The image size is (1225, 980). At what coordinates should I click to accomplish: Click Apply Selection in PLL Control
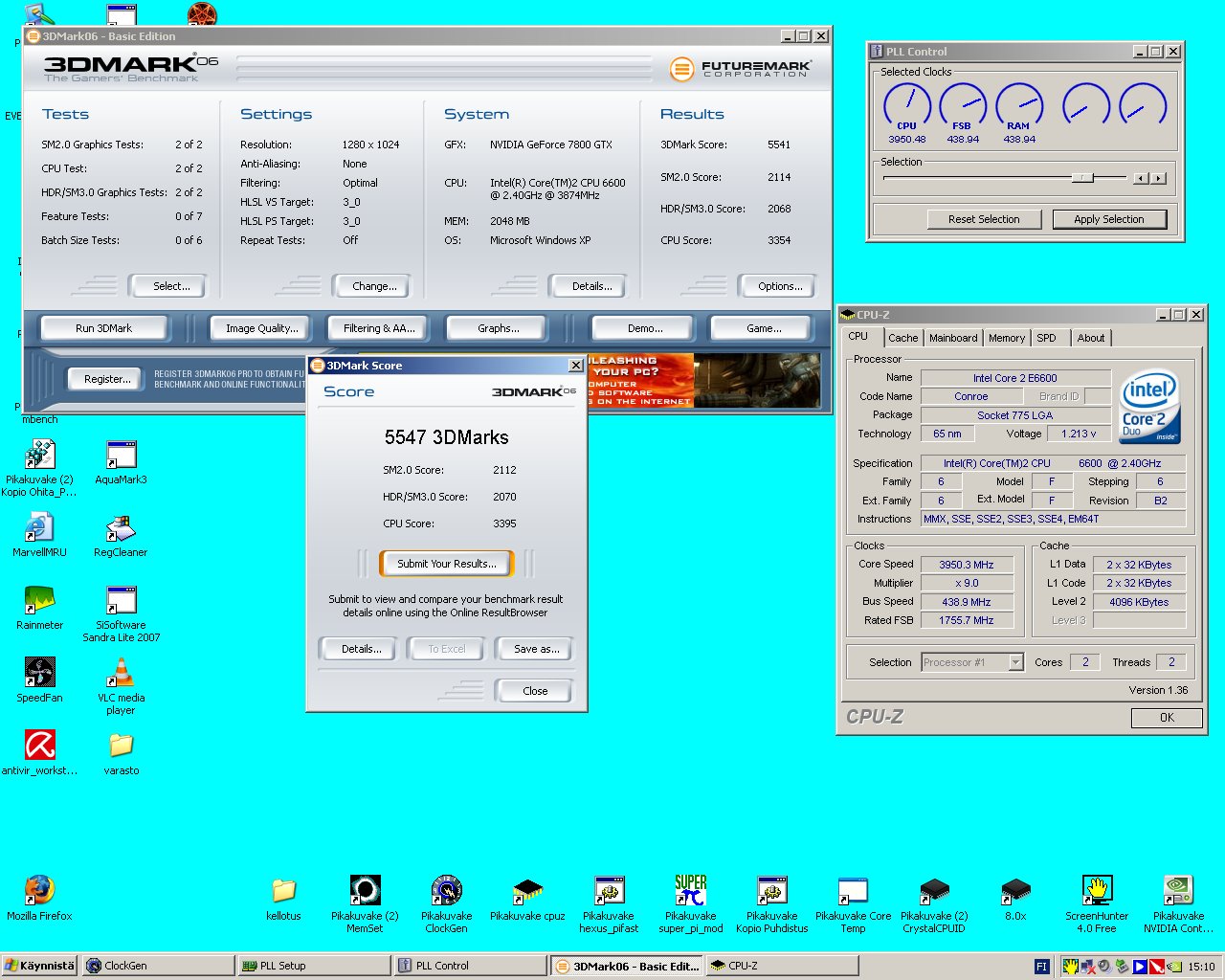click(1109, 219)
